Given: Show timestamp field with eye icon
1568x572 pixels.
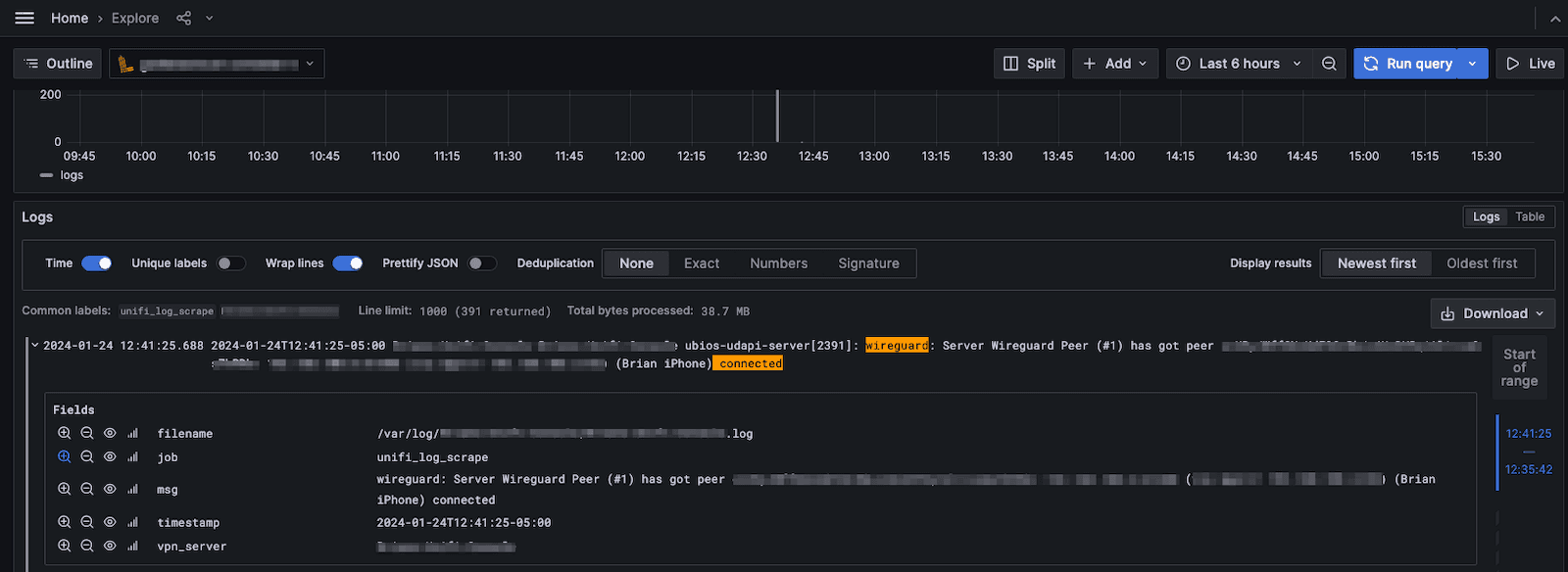Looking at the screenshot, I should (110, 522).
